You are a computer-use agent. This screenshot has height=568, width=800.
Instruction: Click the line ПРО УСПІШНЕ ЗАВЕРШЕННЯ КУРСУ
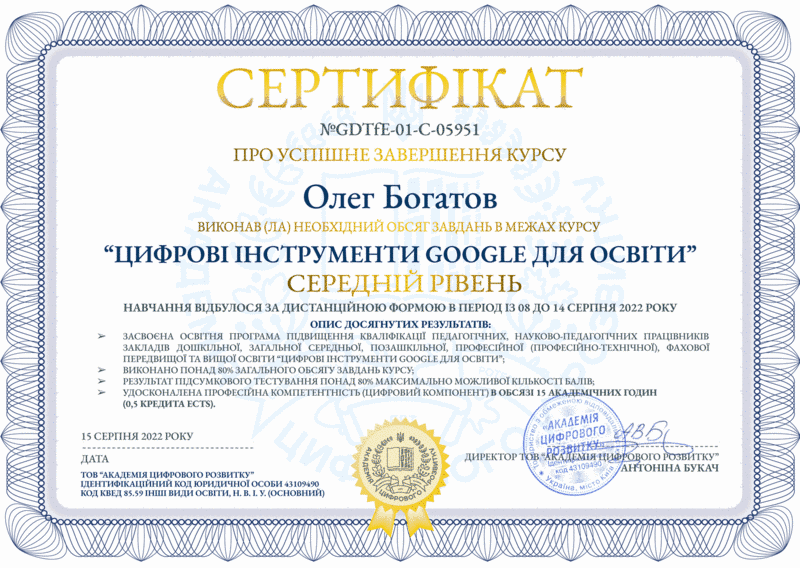pyautogui.click(x=399, y=155)
